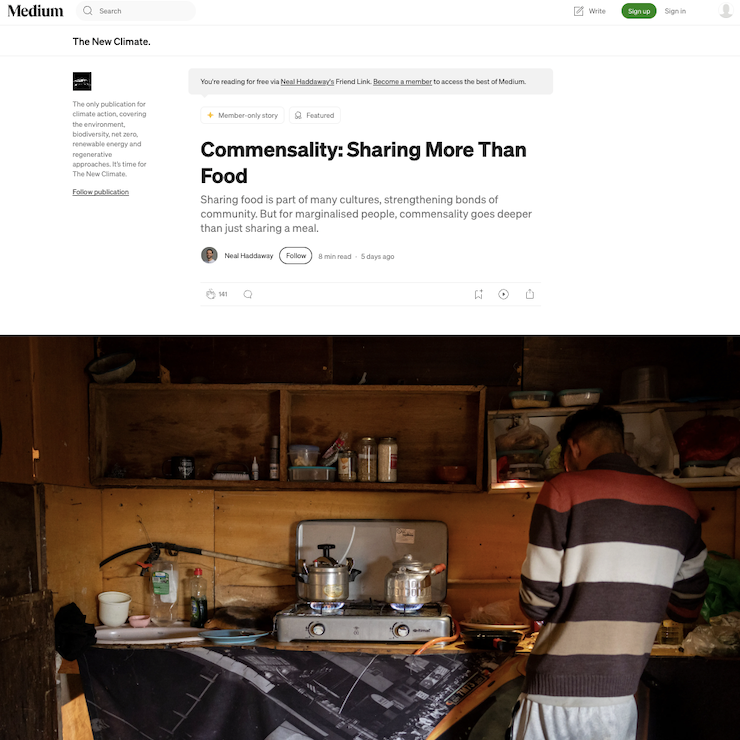Viewport: 740px width, 740px height.
Task: Follow author Neal Haddaway
Action: coord(295,256)
